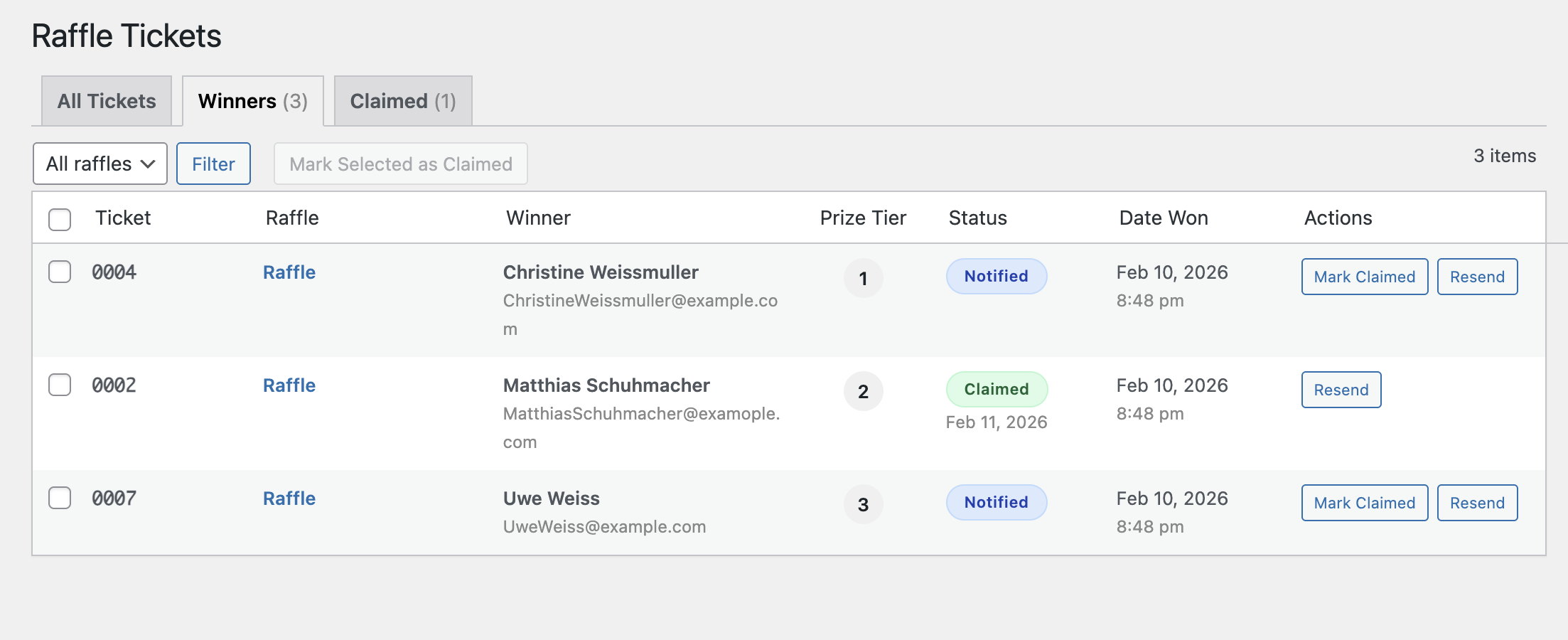Mark Christine Weissmuller's ticket as claimed
This screenshot has width=1568, height=640.
coord(1364,277)
